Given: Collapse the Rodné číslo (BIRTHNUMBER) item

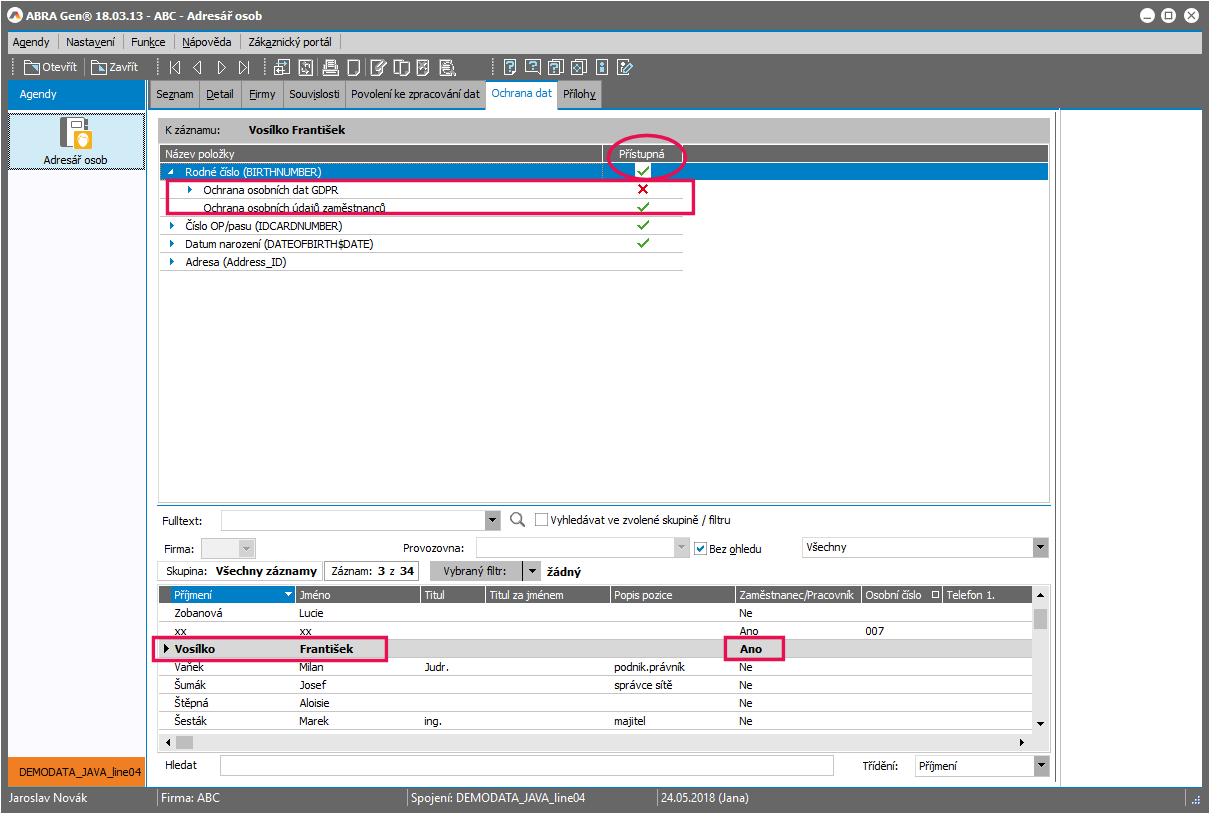Looking at the screenshot, I should (170, 172).
